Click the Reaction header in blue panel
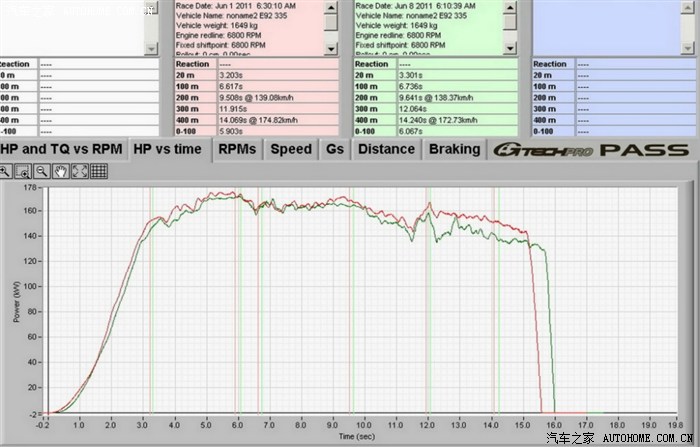This screenshot has height=447, width=700. point(550,64)
